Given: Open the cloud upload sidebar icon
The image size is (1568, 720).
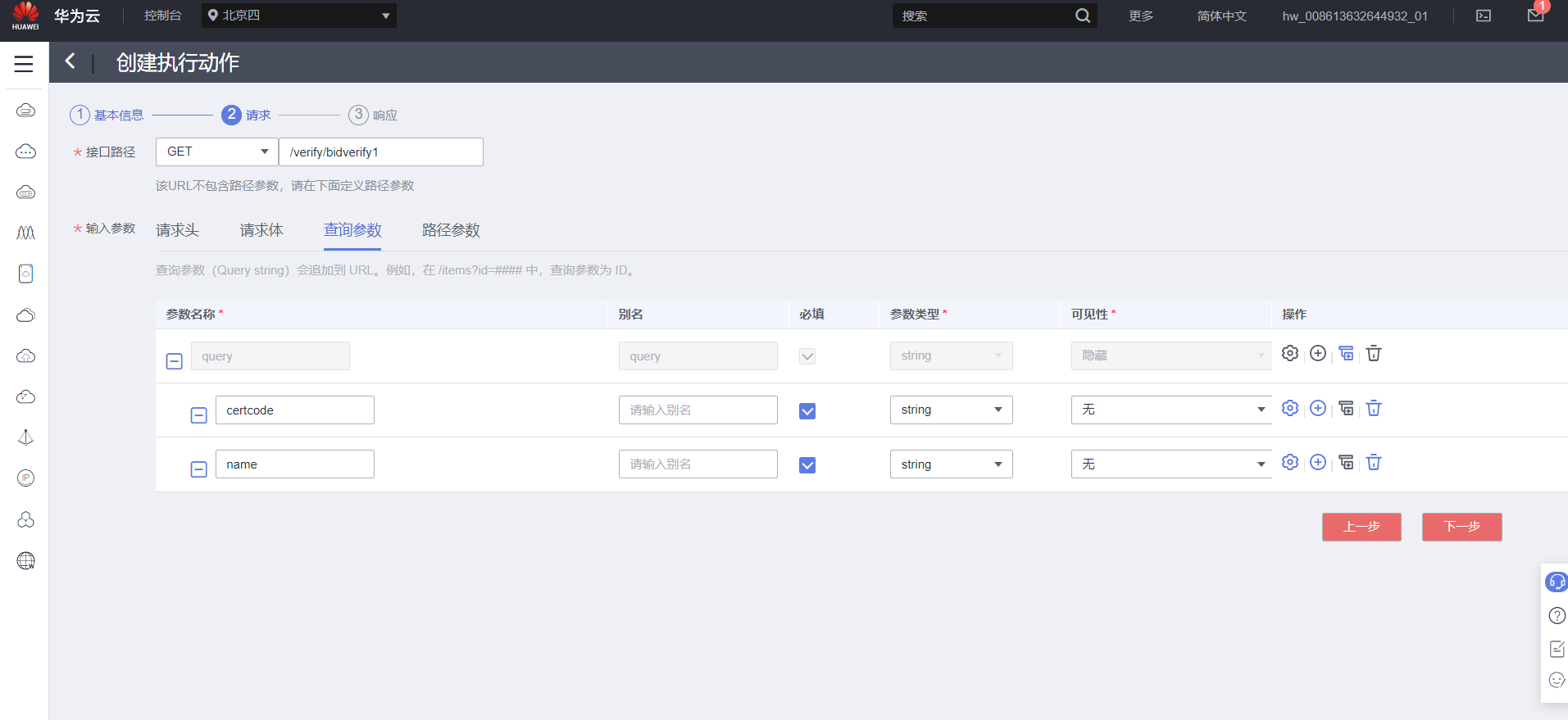Looking at the screenshot, I should (25, 355).
